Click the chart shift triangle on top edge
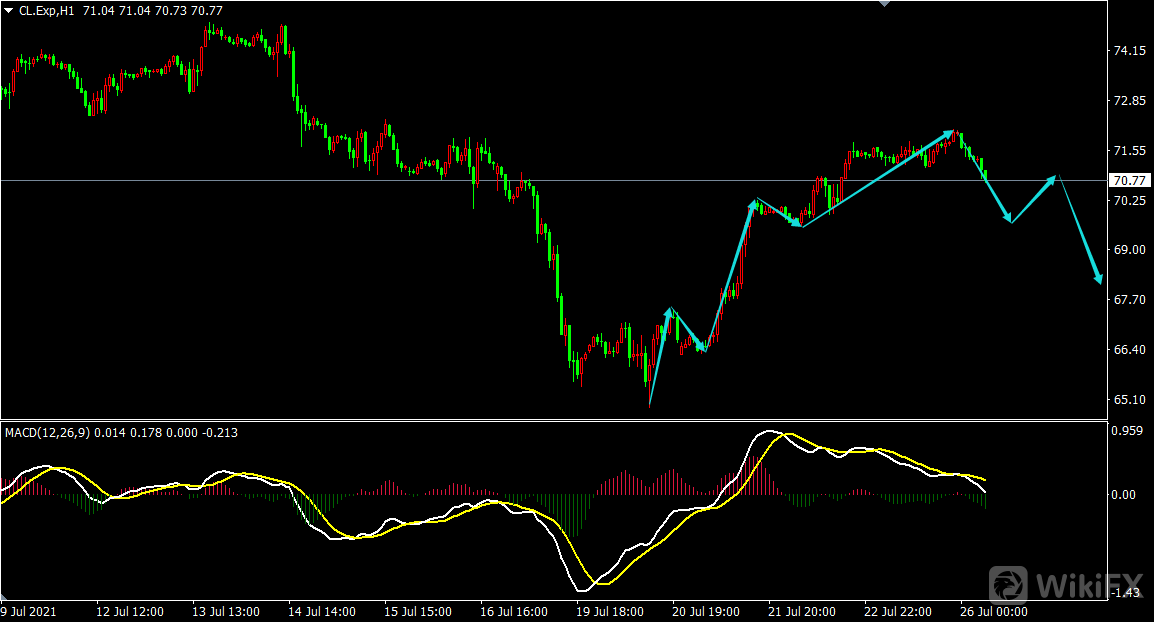This screenshot has height=622, width=1154. tap(883, 4)
